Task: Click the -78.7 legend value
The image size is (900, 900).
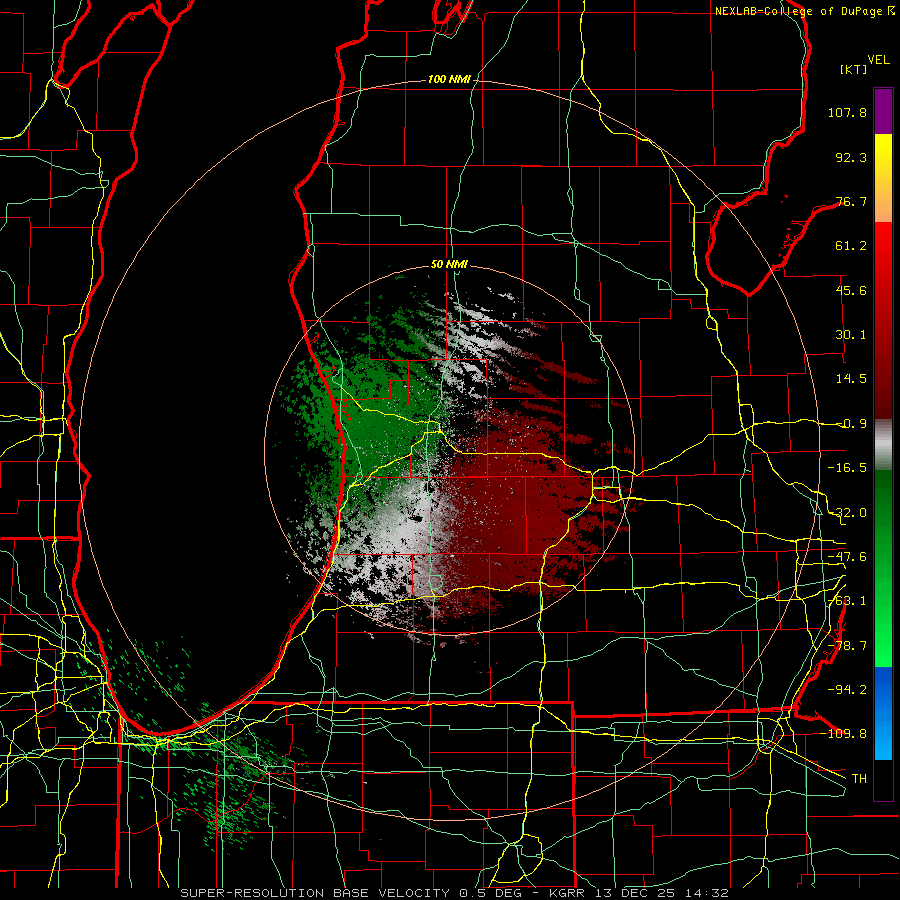Action: tap(847, 646)
